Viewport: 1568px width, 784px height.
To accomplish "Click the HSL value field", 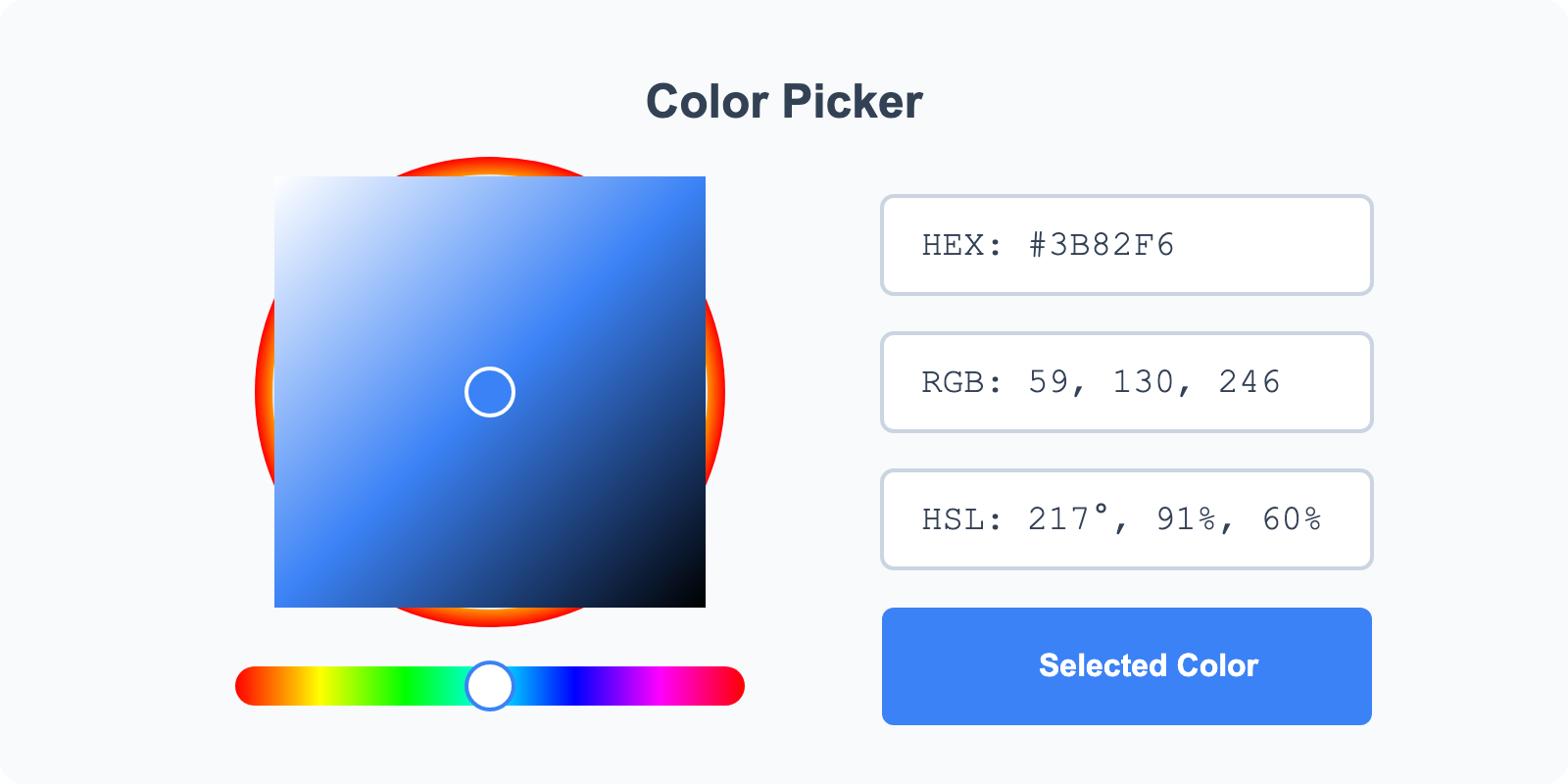I will click(x=1126, y=519).
